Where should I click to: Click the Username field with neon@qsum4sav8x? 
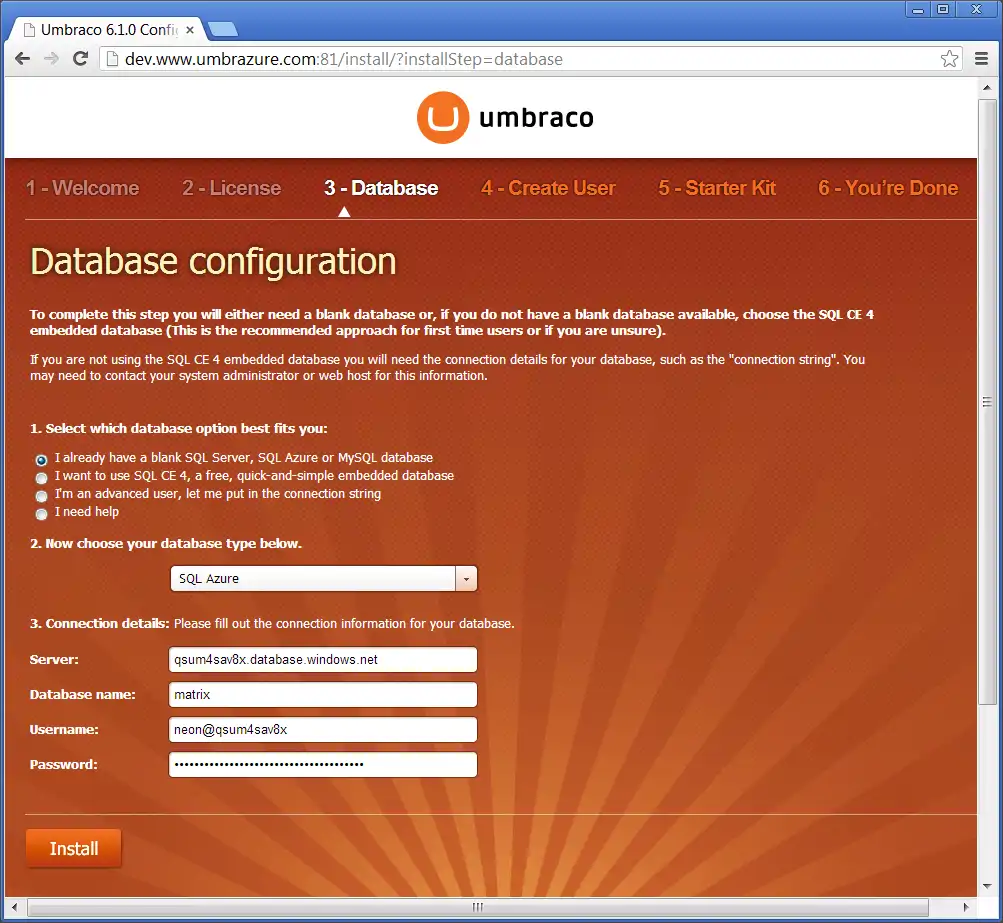pos(323,730)
